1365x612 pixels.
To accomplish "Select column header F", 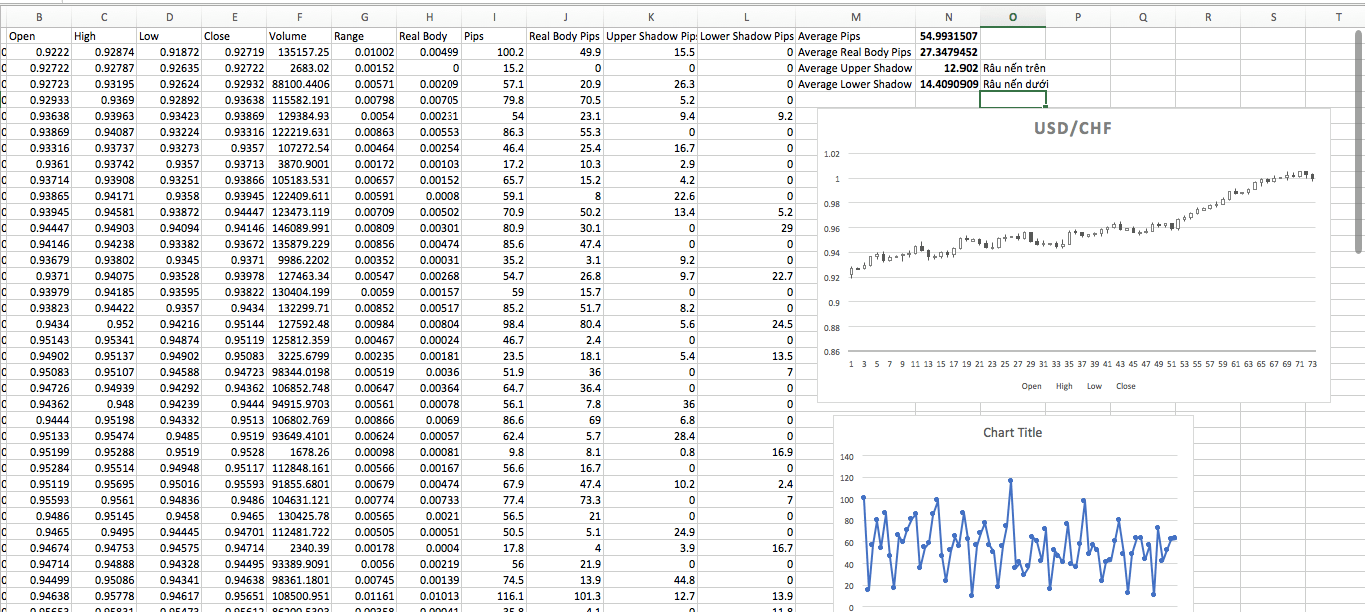I will tap(298, 17).
